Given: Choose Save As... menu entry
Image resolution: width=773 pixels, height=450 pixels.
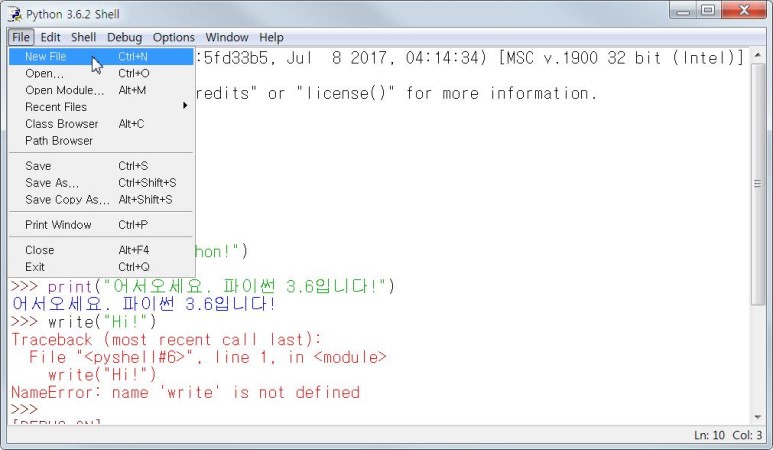Looking at the screenshot, I should [101, 182].
